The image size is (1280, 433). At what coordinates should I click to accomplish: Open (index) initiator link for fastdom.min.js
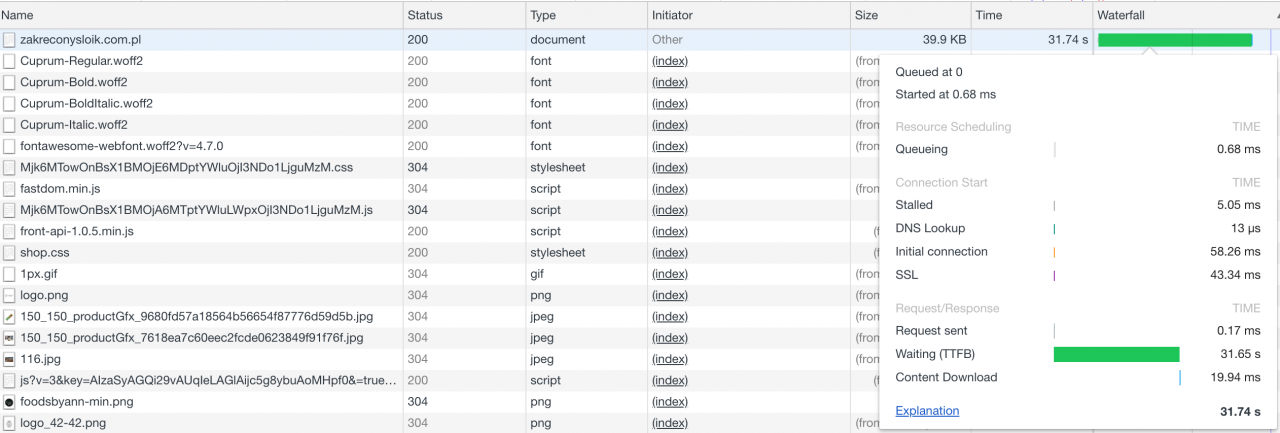point(670,189)
